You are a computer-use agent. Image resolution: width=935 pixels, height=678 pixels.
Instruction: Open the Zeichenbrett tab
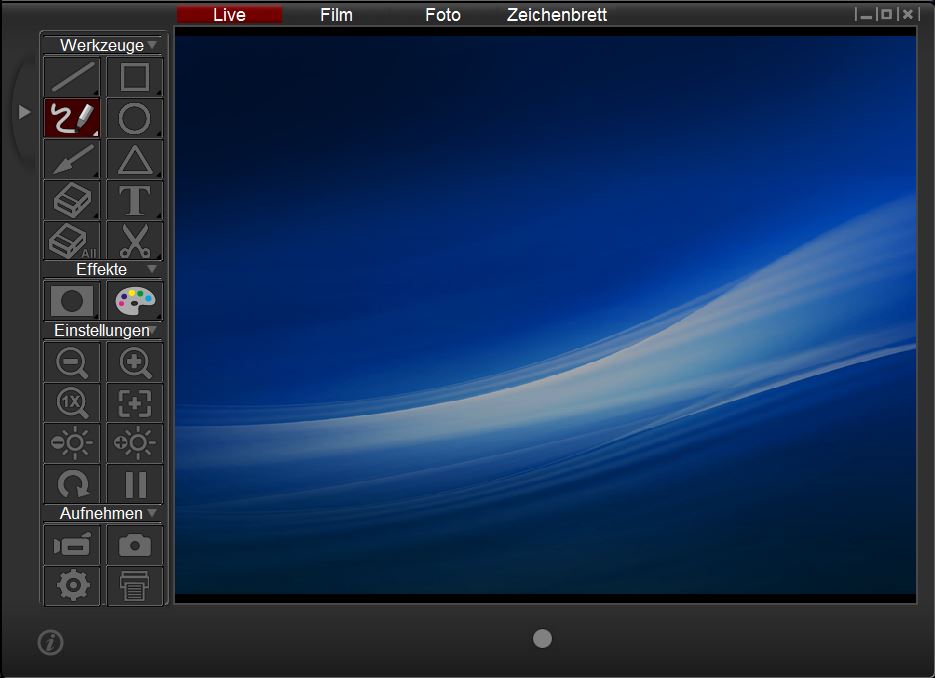(556, 15)
